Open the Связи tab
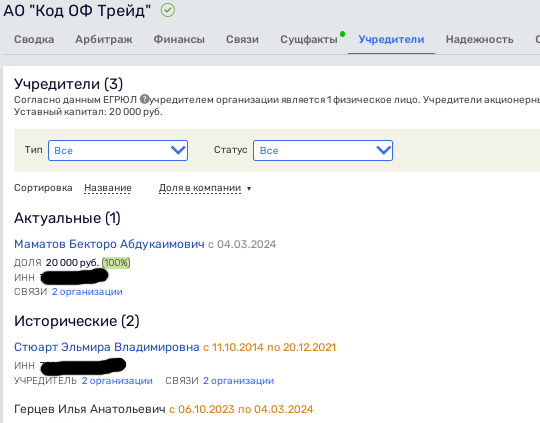The image size is (540, 423). (242, 39)
